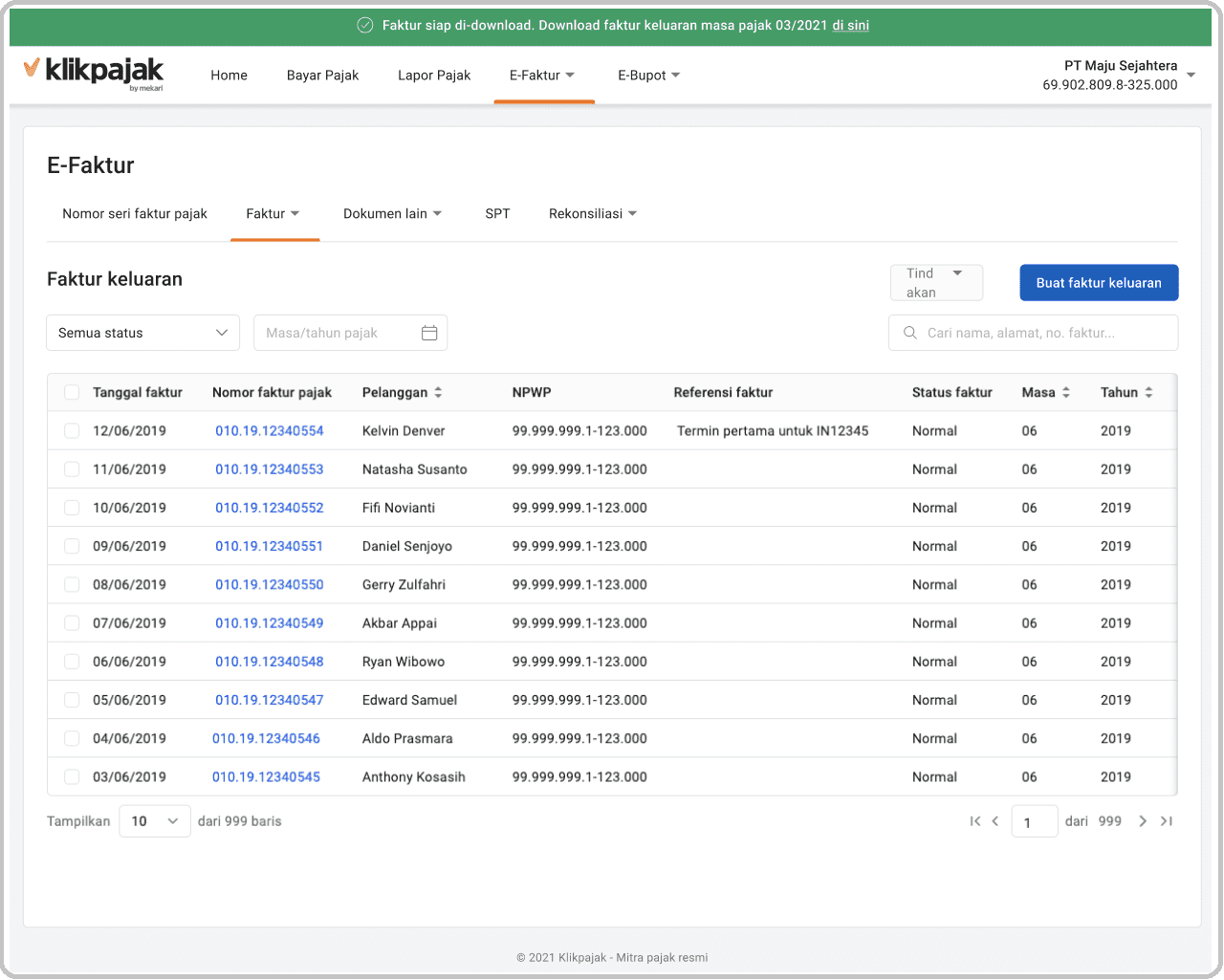1224x980 pixels.
Task: Jump to first page with pagination icon
Action: point(974,820)
